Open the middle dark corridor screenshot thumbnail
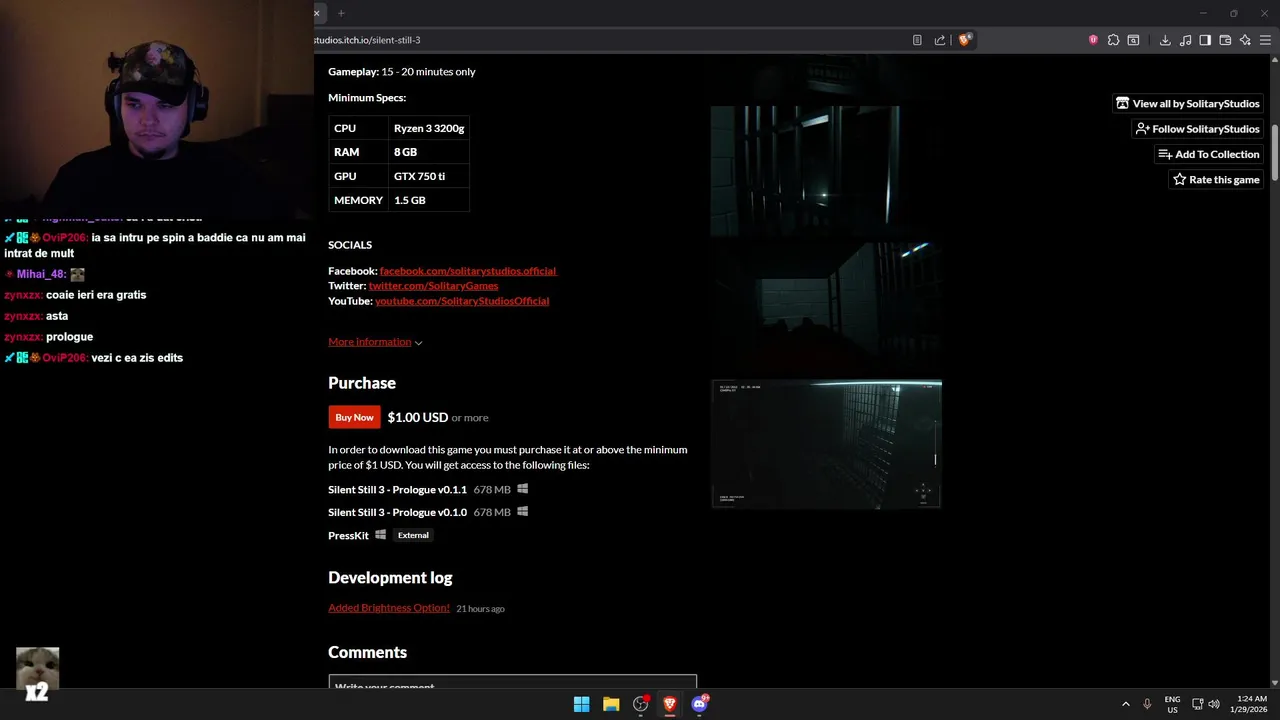The width and height of the screenshot is (1280, 720). coord(826,308)
